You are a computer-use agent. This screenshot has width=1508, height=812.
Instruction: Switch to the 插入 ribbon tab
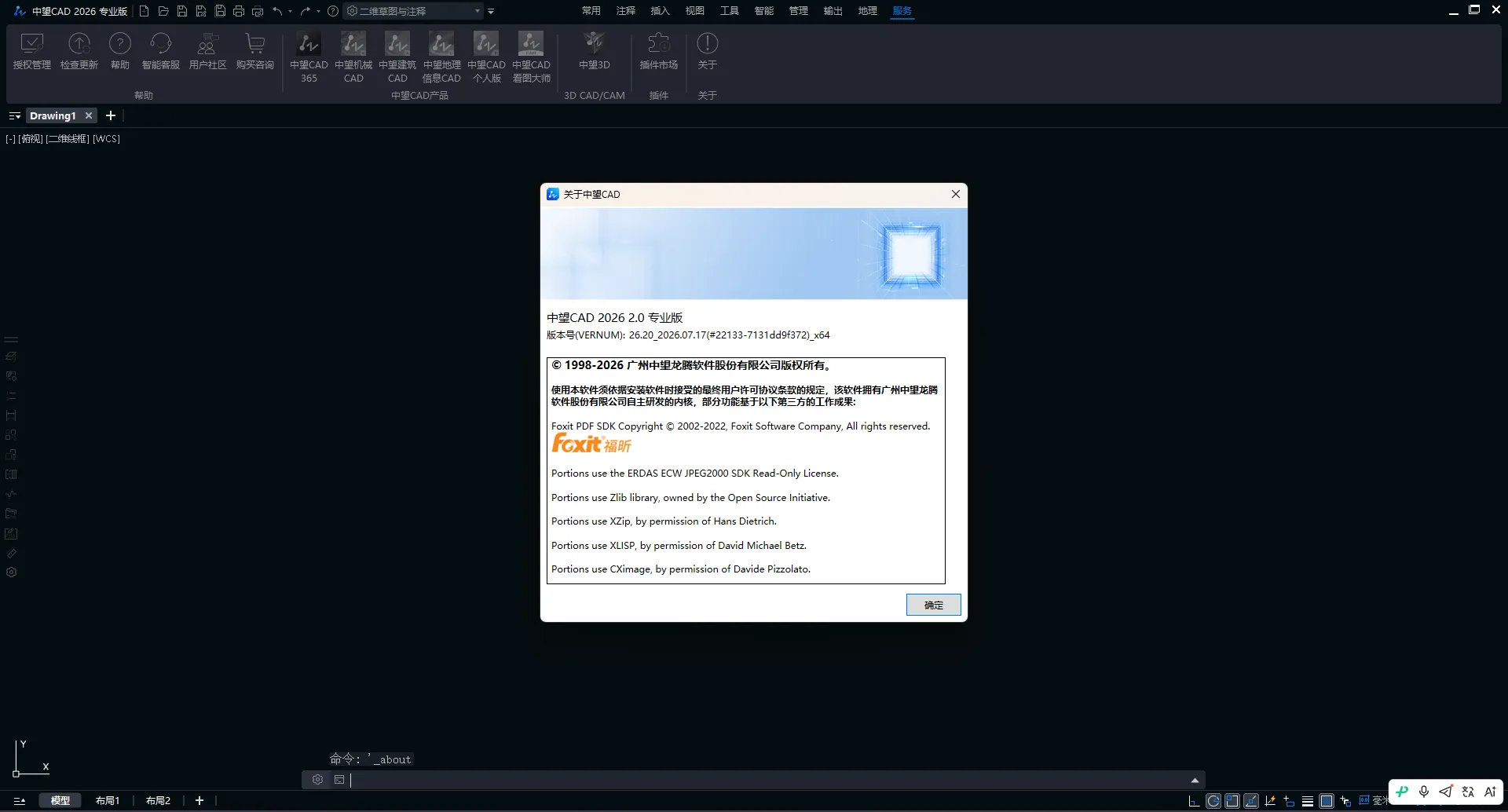pyautogui.click(x=661, y=11)
